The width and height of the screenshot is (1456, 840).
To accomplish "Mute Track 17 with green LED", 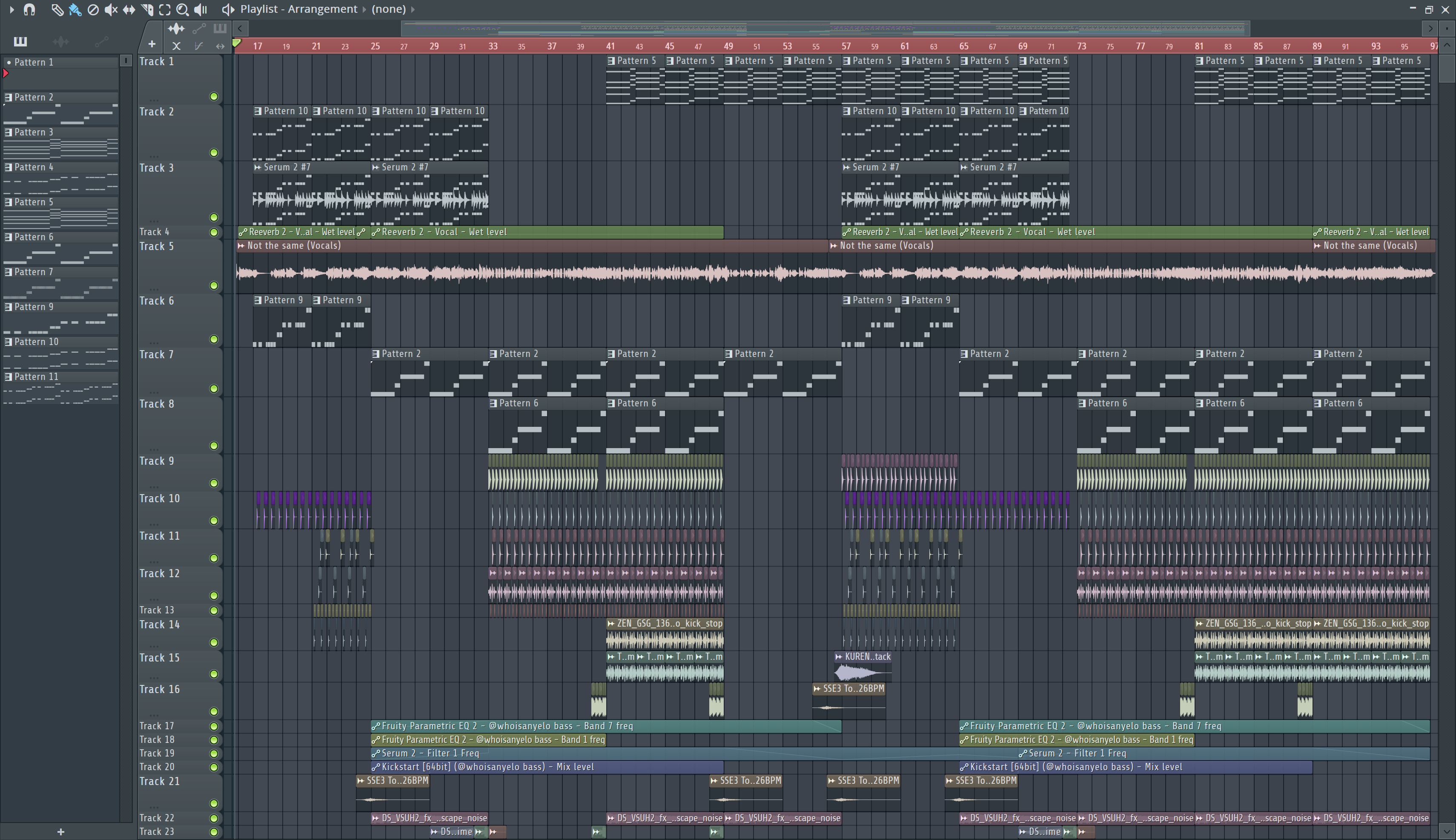I will coord(214,726).
